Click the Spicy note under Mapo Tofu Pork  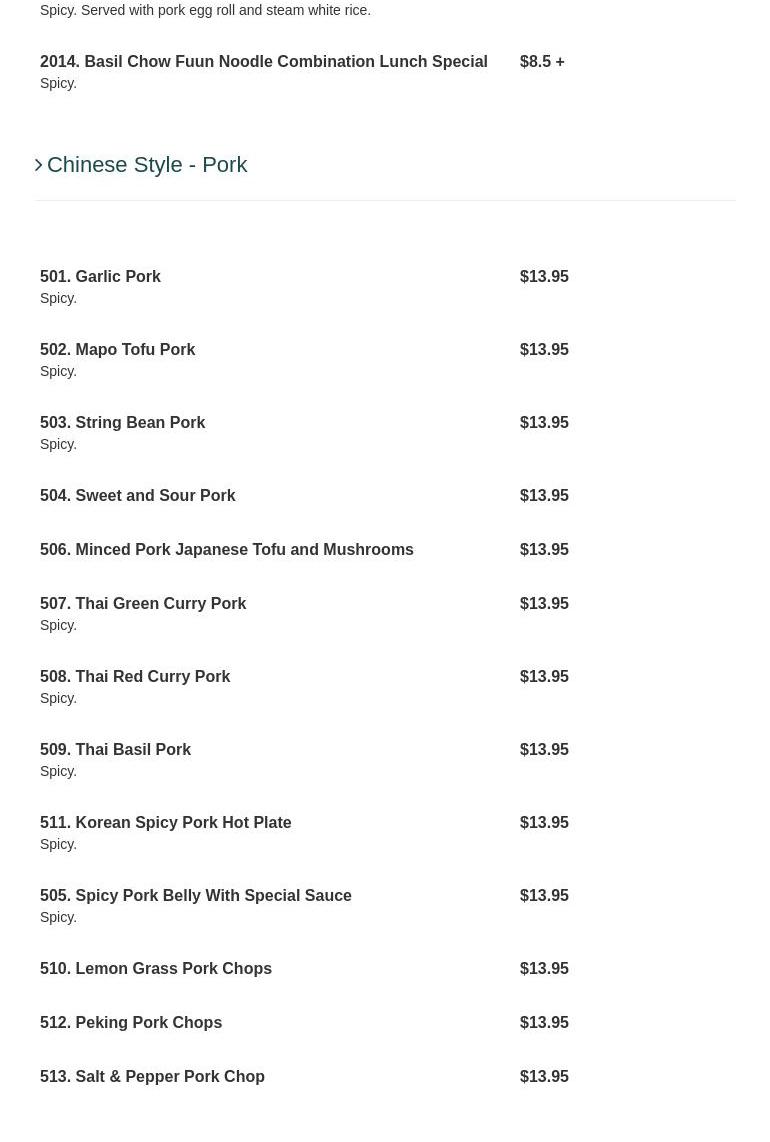[x=58, y=372]
